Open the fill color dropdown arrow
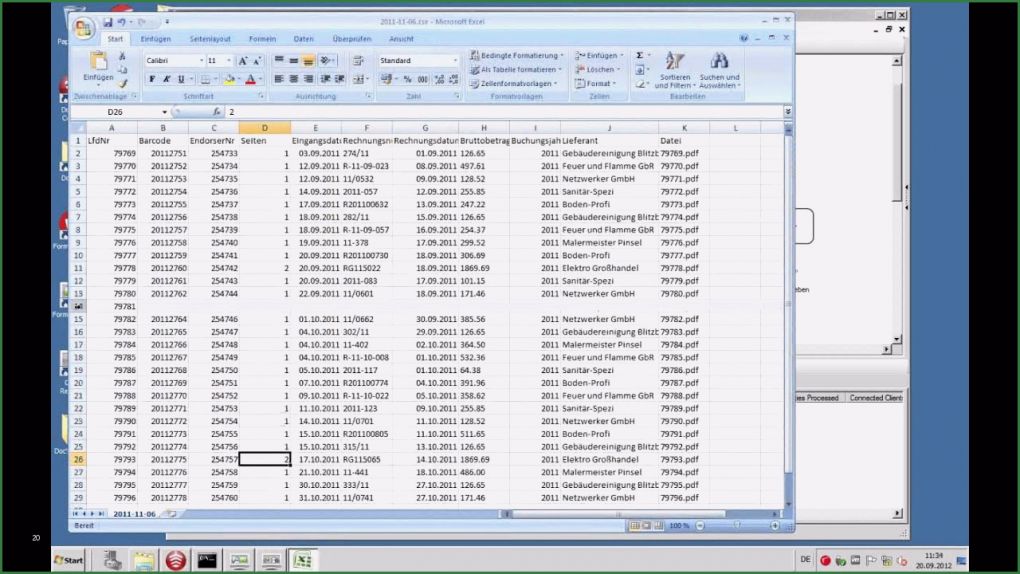The image size is (1020, 574). [x=238, y=79]
